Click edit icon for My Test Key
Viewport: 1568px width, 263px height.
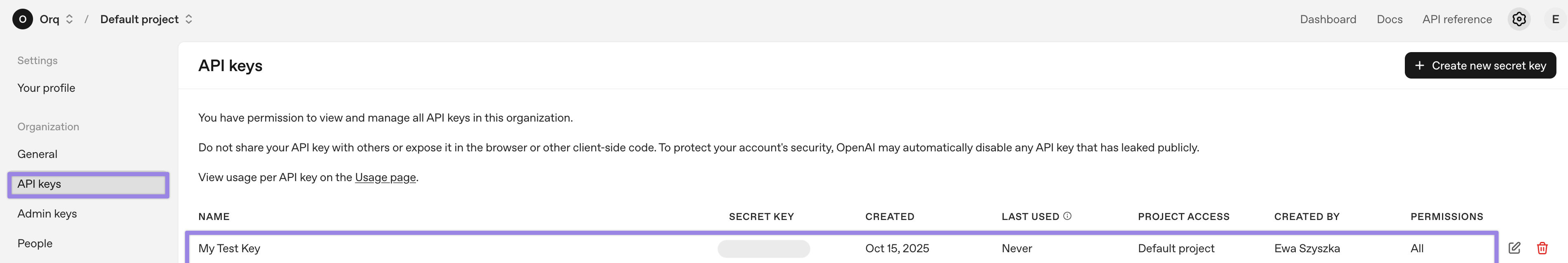click(x=1514, y=248)
